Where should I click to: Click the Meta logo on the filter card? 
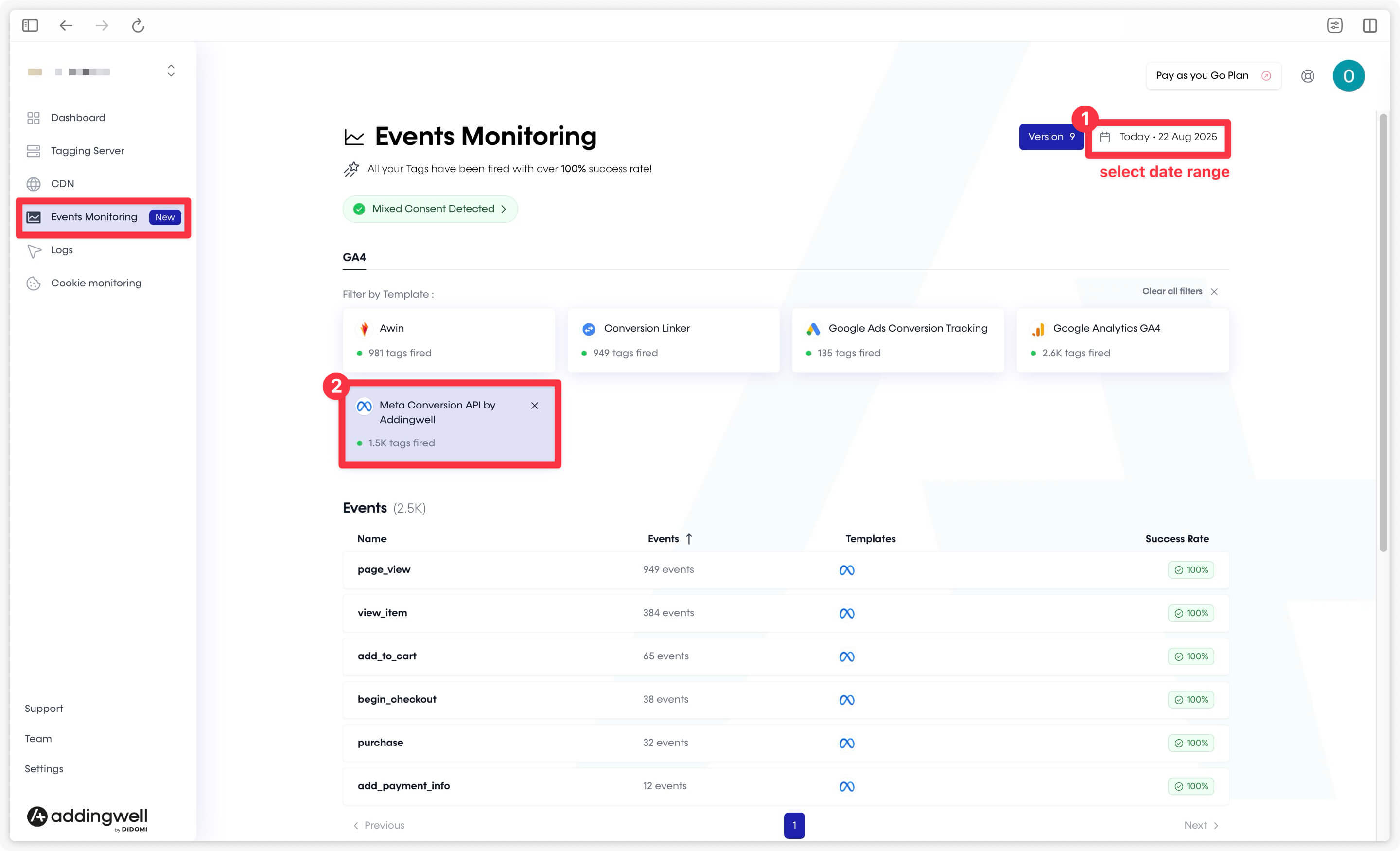tap(364, 406)
